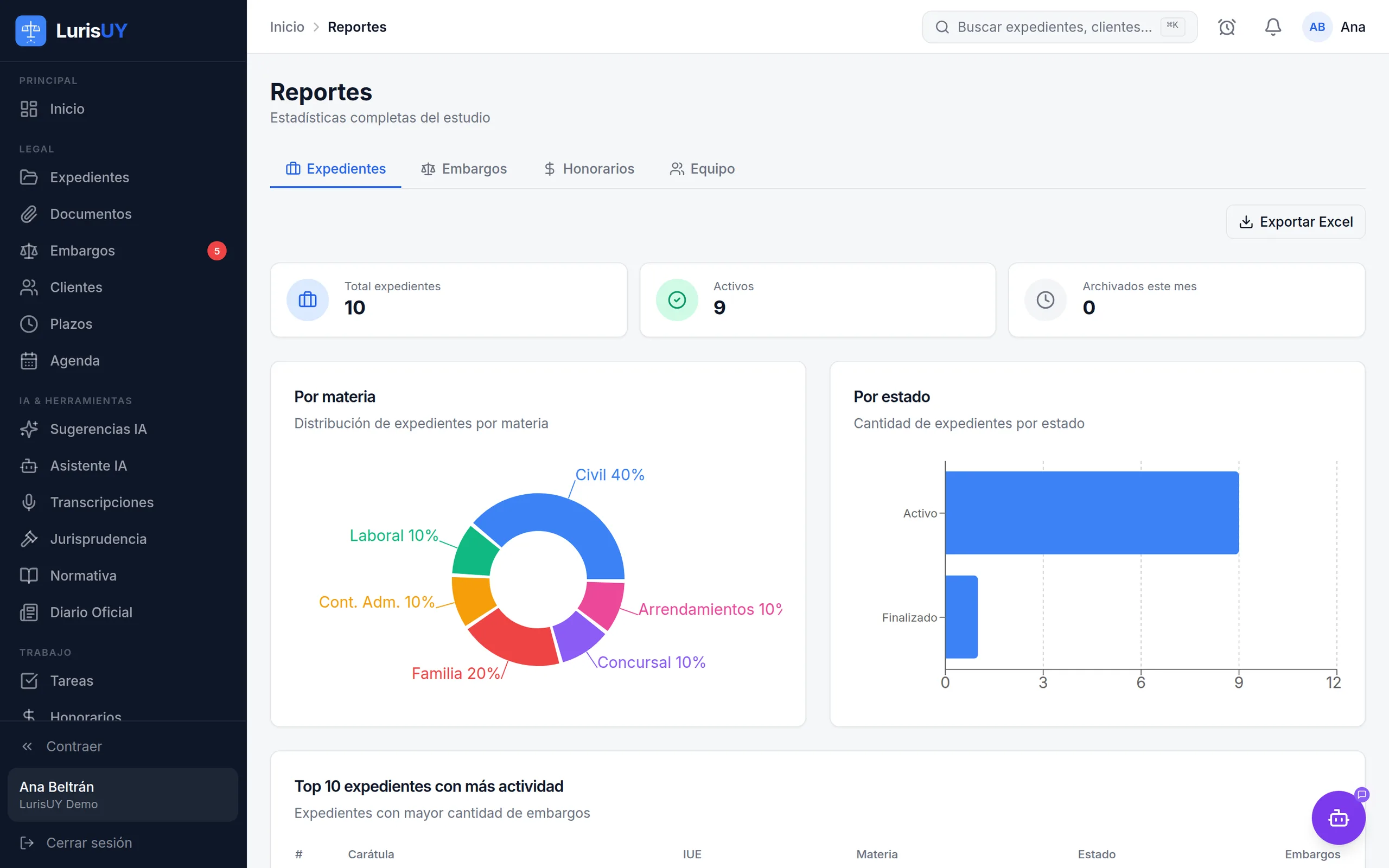Click the IUE column header

(692, 854)
